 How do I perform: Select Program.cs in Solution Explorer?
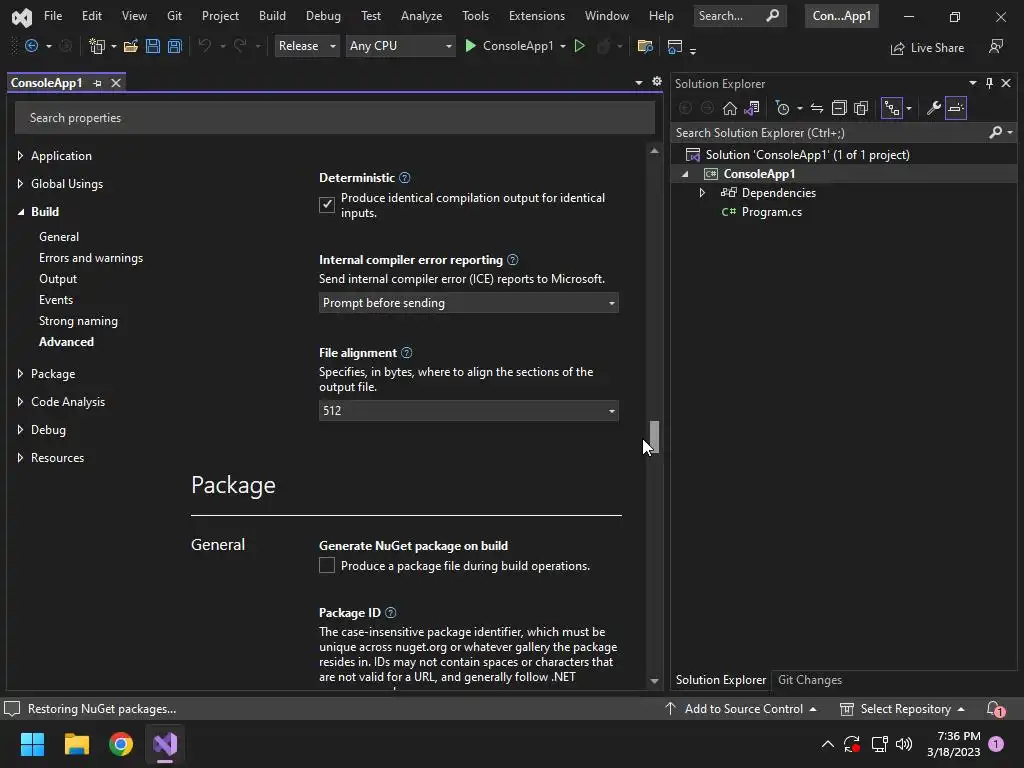tap(771, 212)
